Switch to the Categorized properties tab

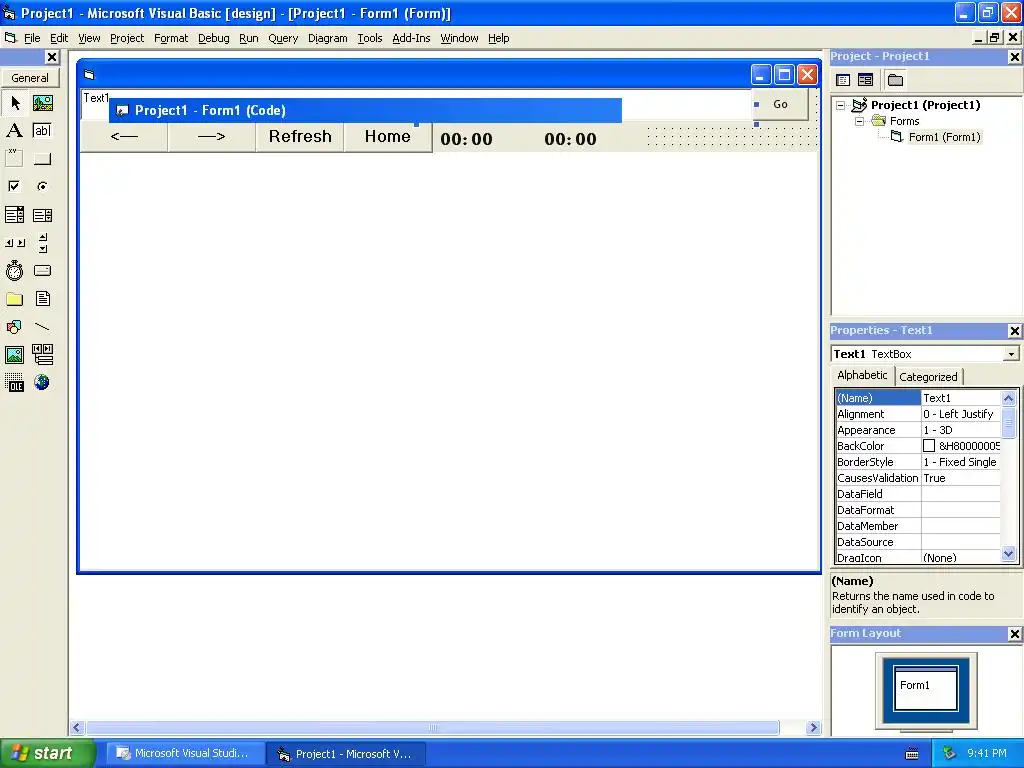tap(928, 377)
